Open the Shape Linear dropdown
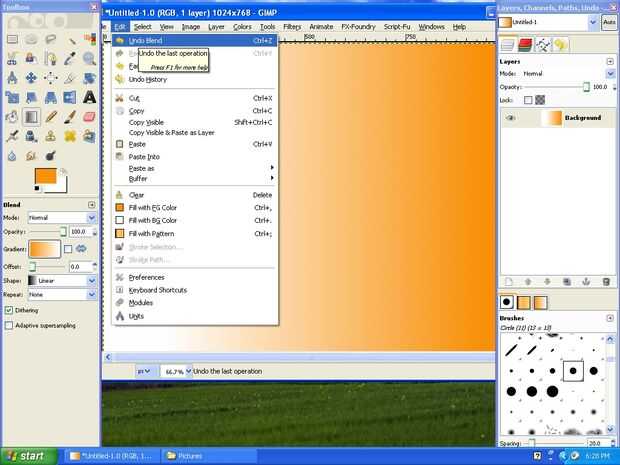The width and height of the screenshot is (620, 465). 62,280
